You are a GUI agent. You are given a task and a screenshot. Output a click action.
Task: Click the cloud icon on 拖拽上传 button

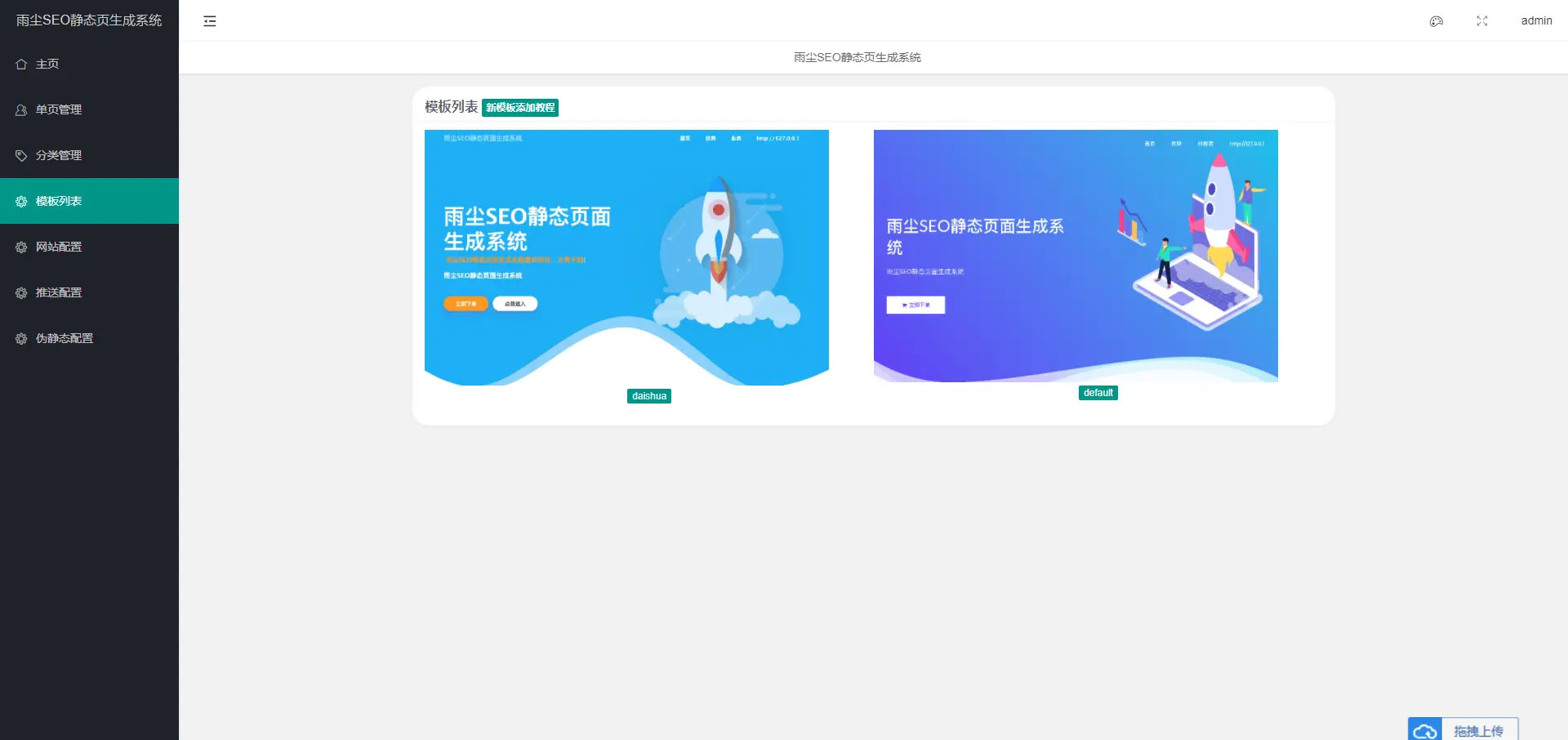tap(1427, 729)
